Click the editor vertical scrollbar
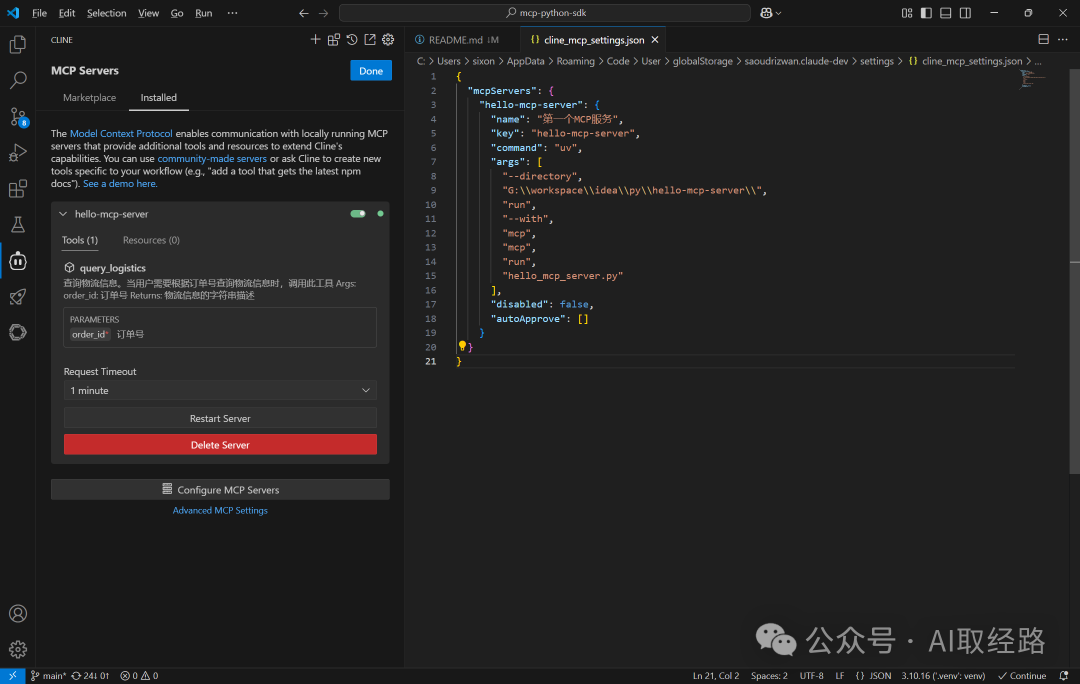The height and width of the screenshot is (684, 1080). pos(1074,271)
